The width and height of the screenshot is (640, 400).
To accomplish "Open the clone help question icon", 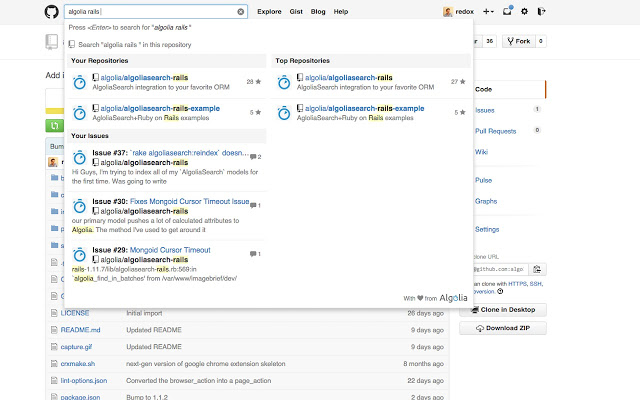I will point(500,291).
